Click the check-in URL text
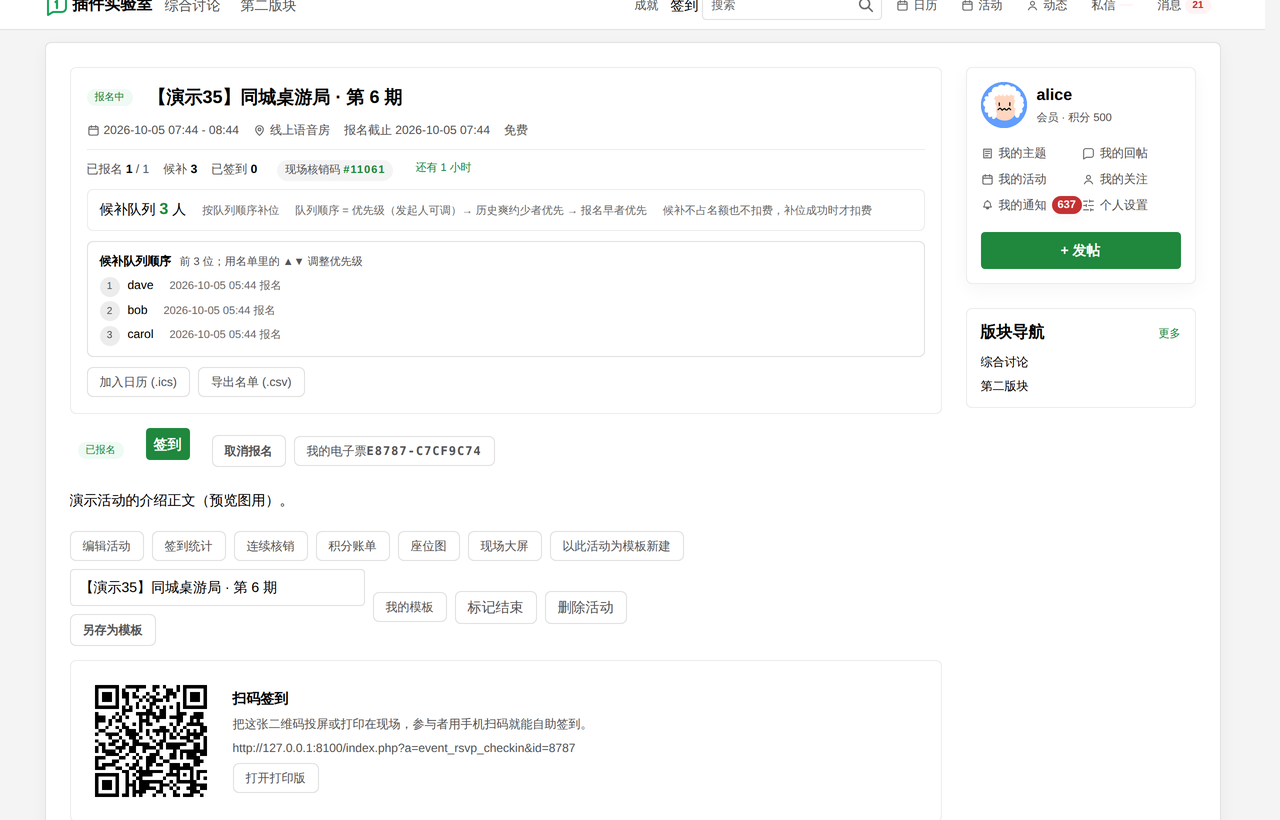This screenshot has height=820, width=1280. coord(404,748)
